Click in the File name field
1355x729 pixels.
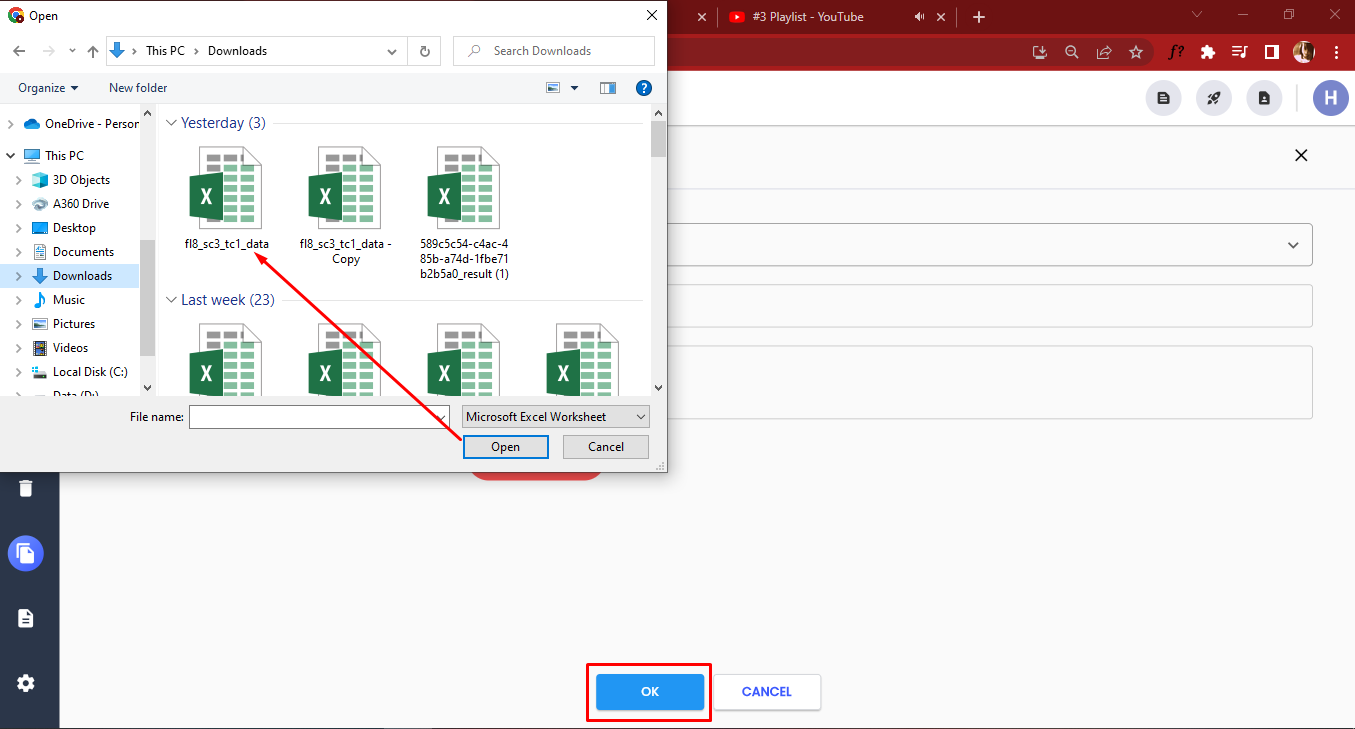tap(319, 417)
